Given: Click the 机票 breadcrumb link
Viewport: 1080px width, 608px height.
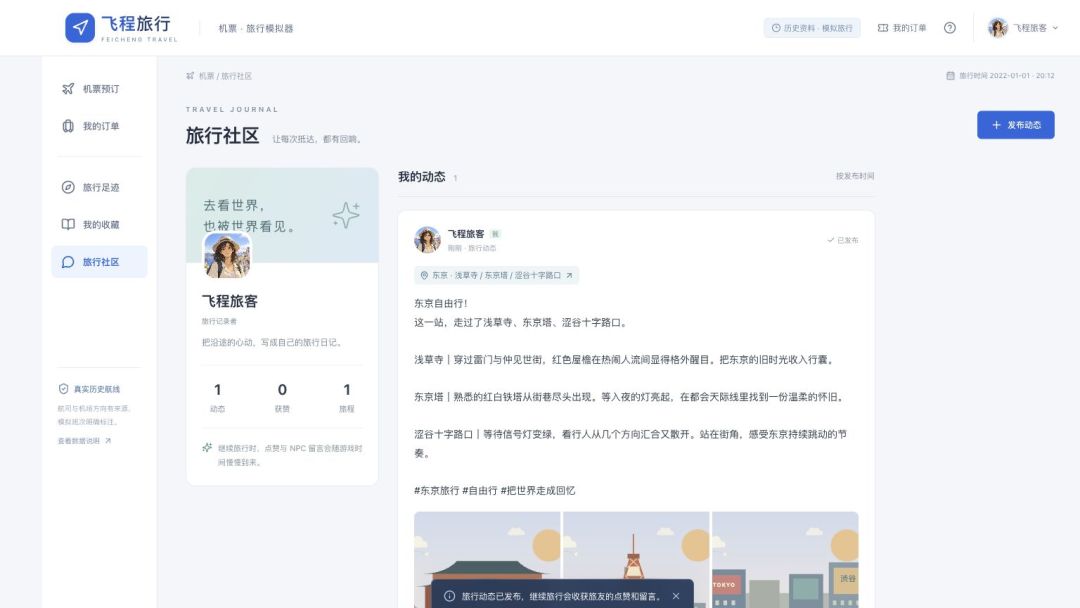Looking at the screenshot, I should [207, 76].
